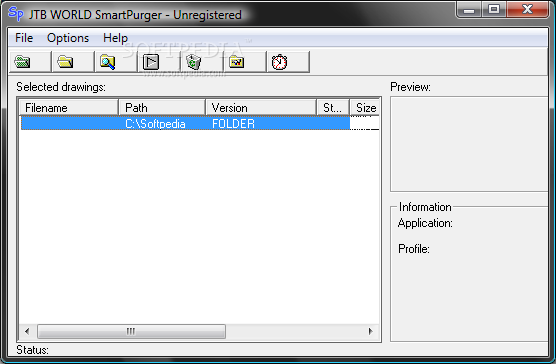Sort by the Filename column header

pyautogui.click(x=69, y=107)
